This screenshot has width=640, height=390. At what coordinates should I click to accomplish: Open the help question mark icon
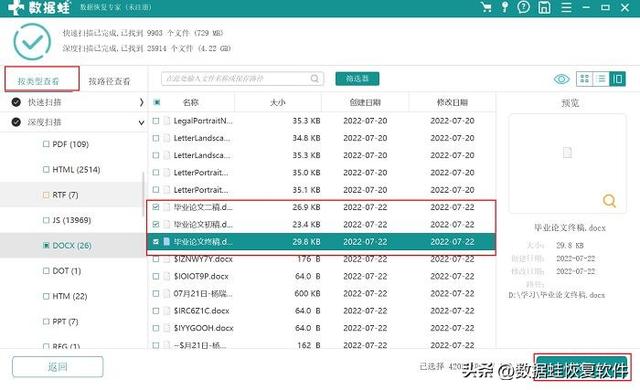(x=523, y=7)
